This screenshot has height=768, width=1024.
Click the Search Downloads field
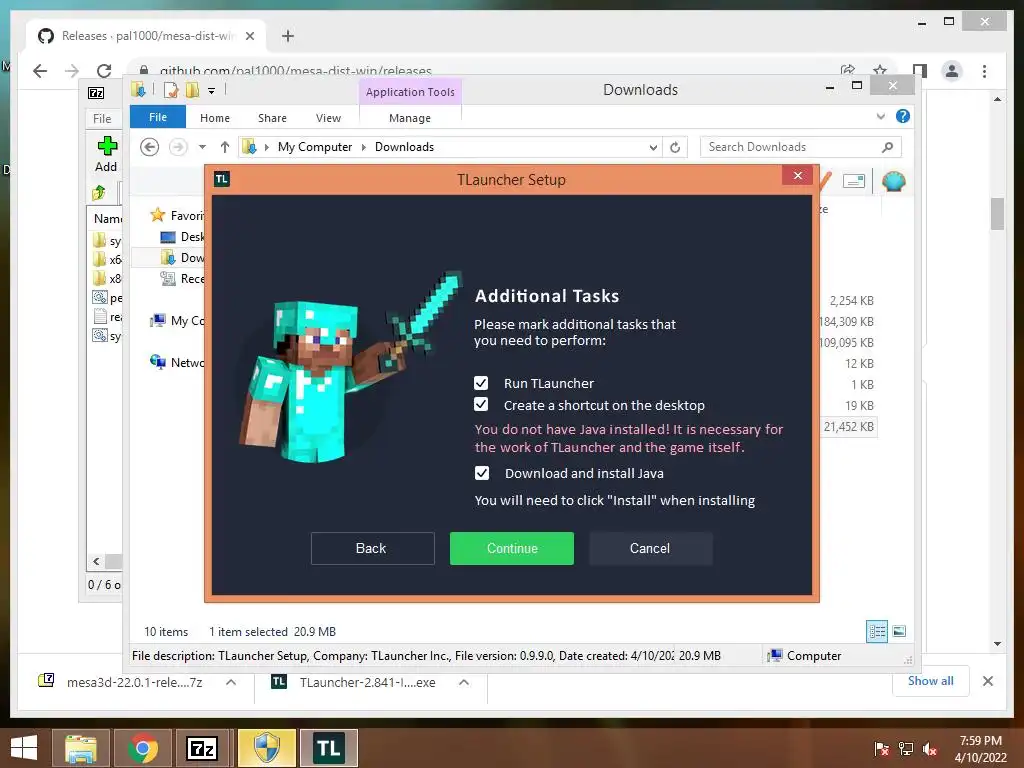click(800, 147)
